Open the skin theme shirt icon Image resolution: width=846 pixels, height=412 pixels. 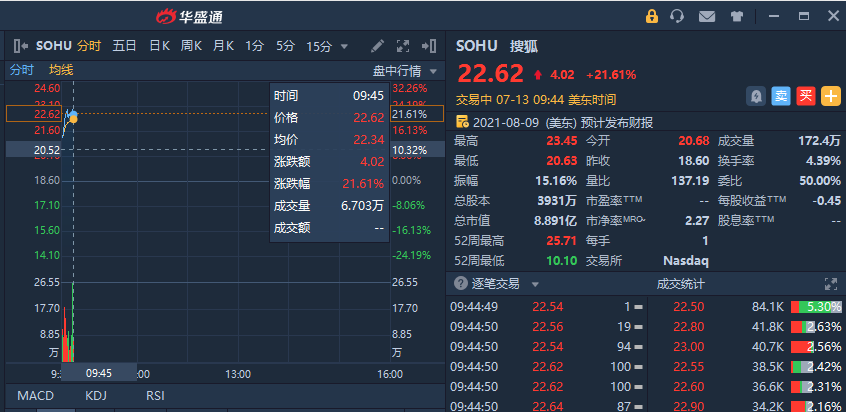[x=737, y=16]
